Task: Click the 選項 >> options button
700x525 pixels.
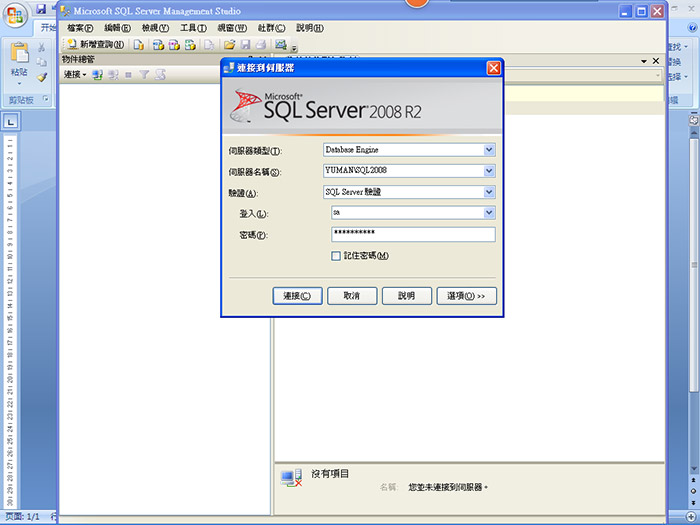Action: point(466,296)
